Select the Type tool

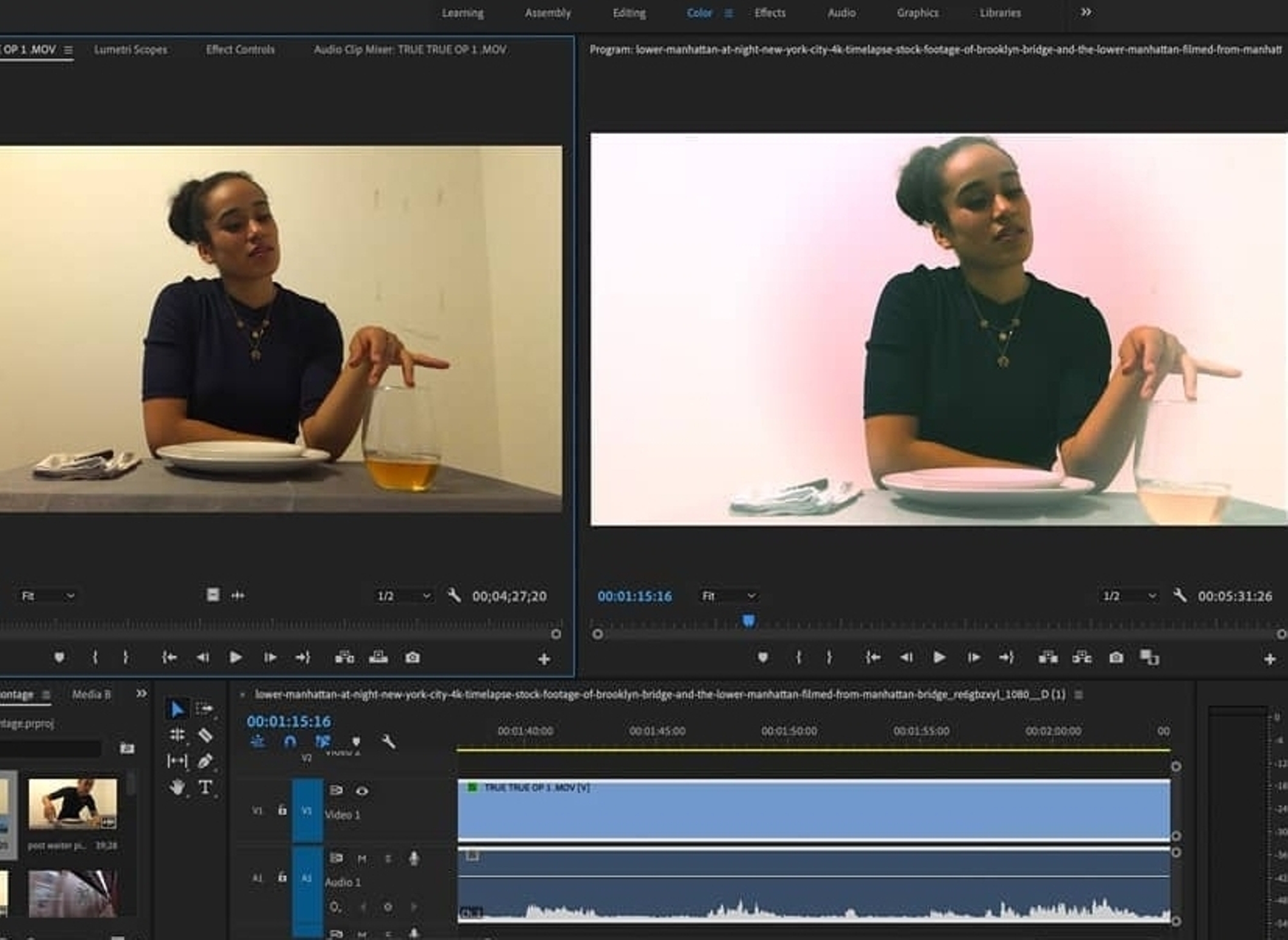coord(205,788)
